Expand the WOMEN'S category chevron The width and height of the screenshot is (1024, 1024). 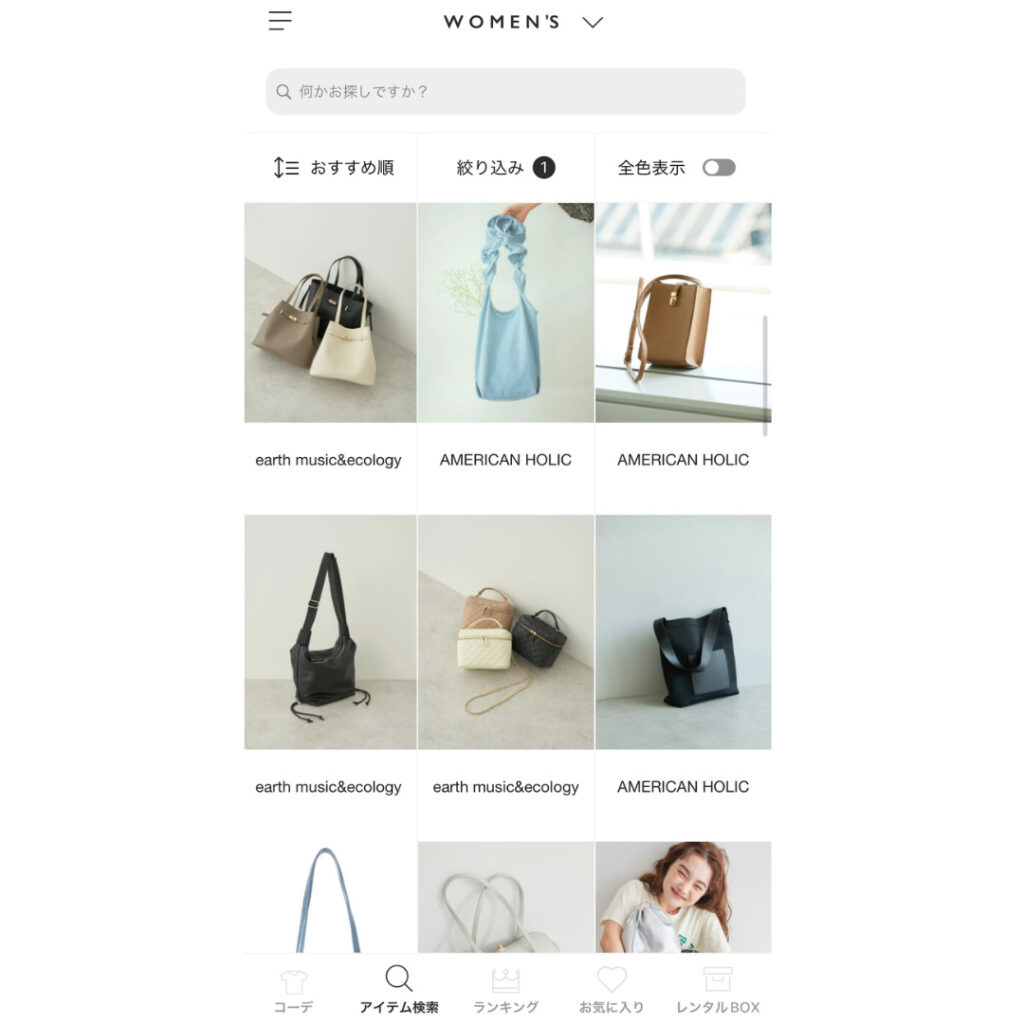[592, 23]
